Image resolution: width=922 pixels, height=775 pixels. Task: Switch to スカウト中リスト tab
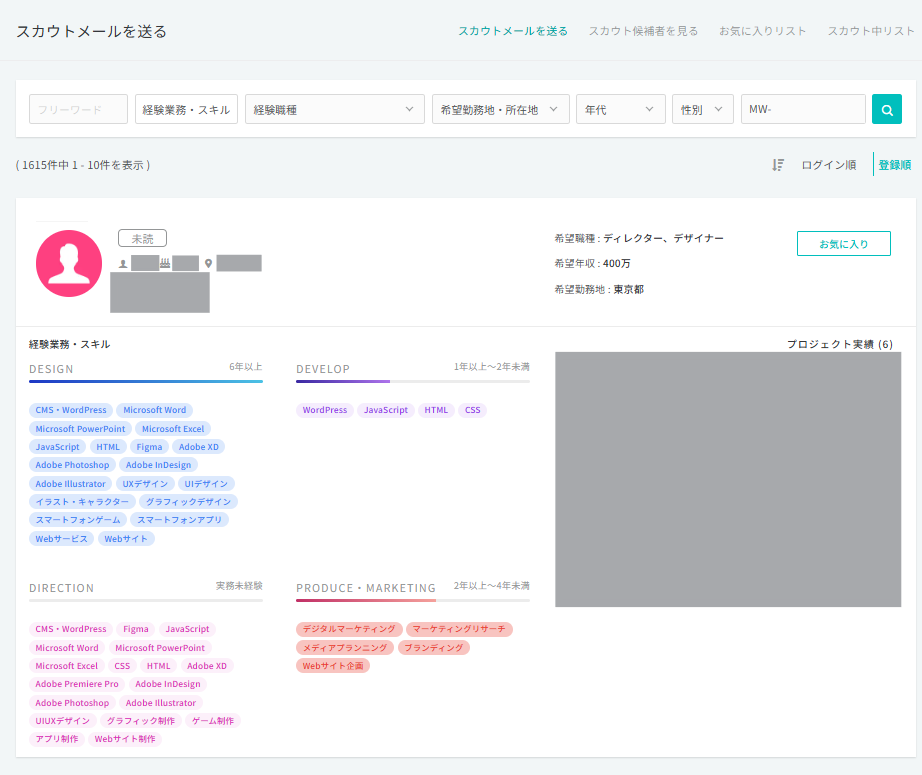click(x=871, y=31)
